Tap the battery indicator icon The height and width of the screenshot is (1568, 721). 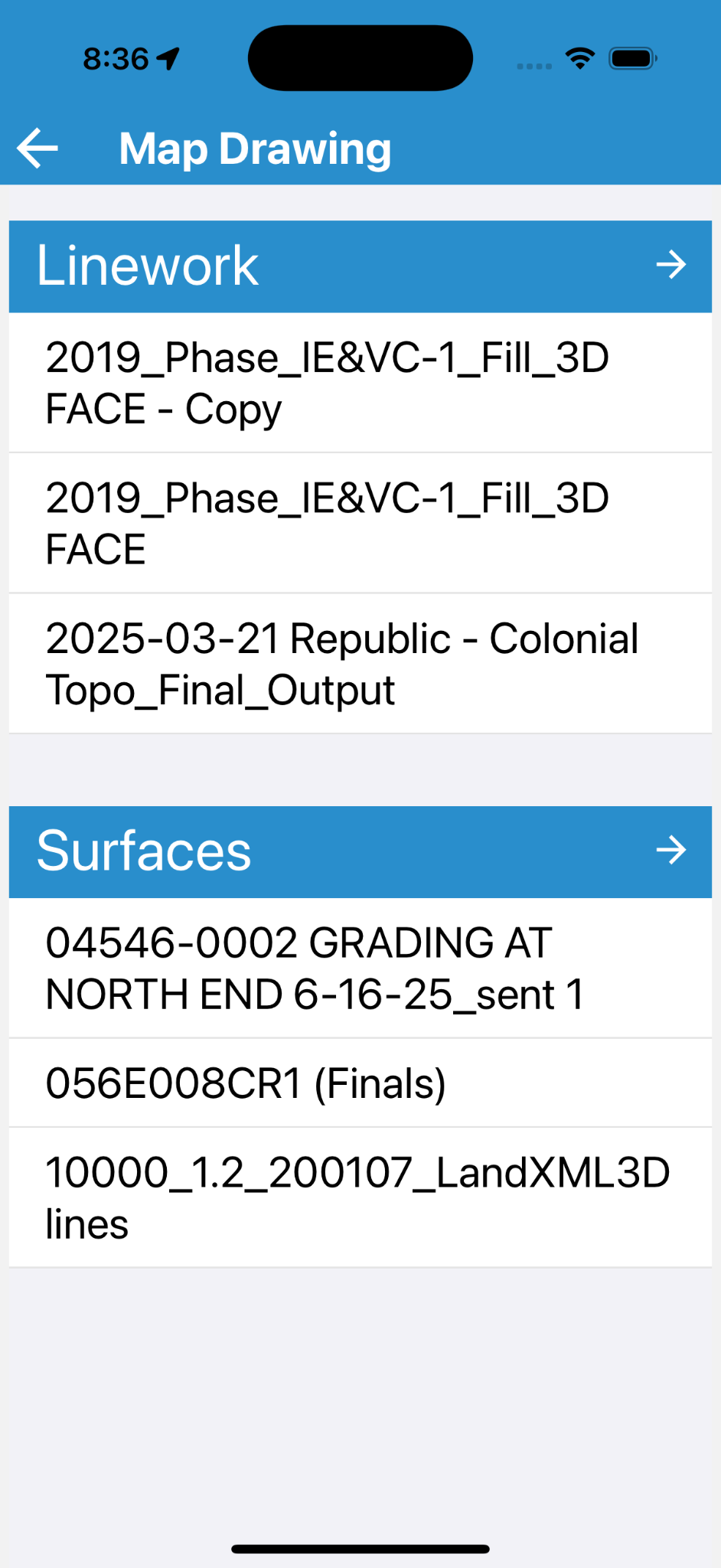click(632, 58)
